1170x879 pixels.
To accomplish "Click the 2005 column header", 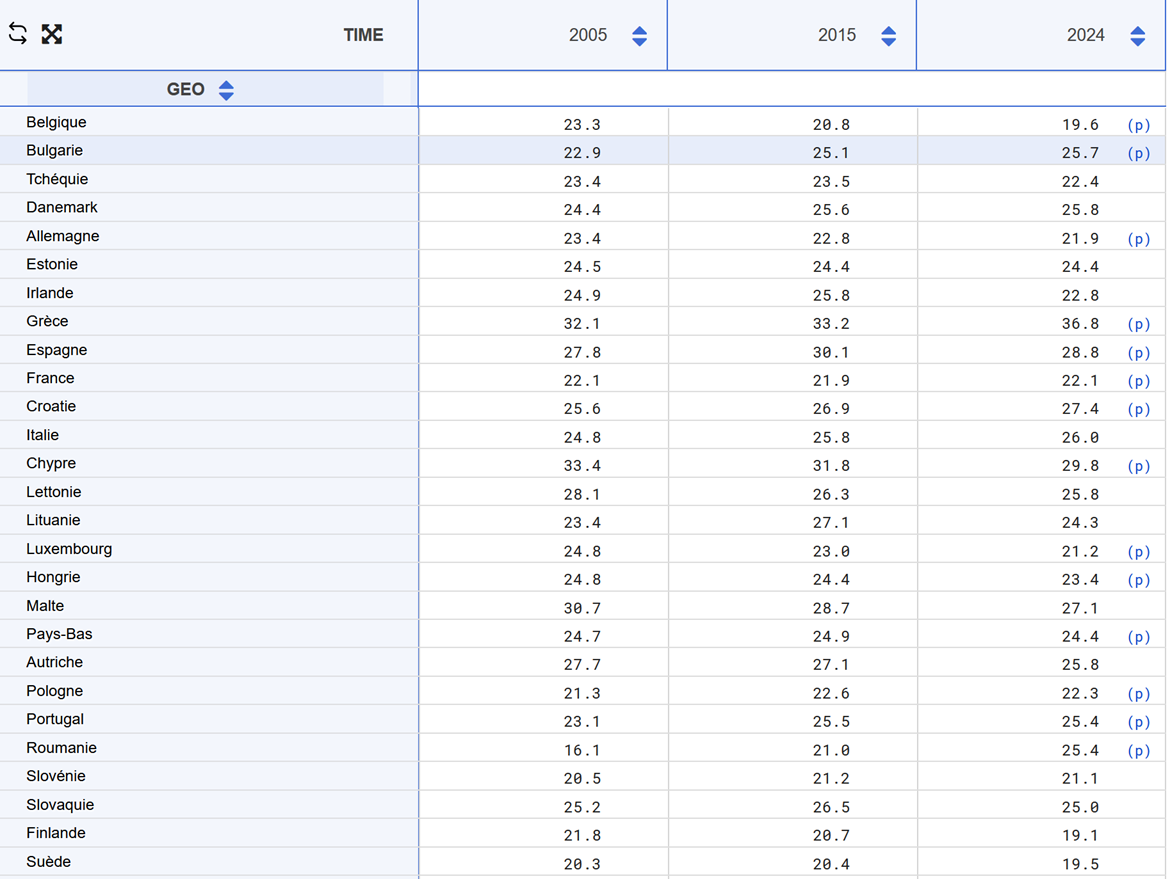I will [588, 35].
